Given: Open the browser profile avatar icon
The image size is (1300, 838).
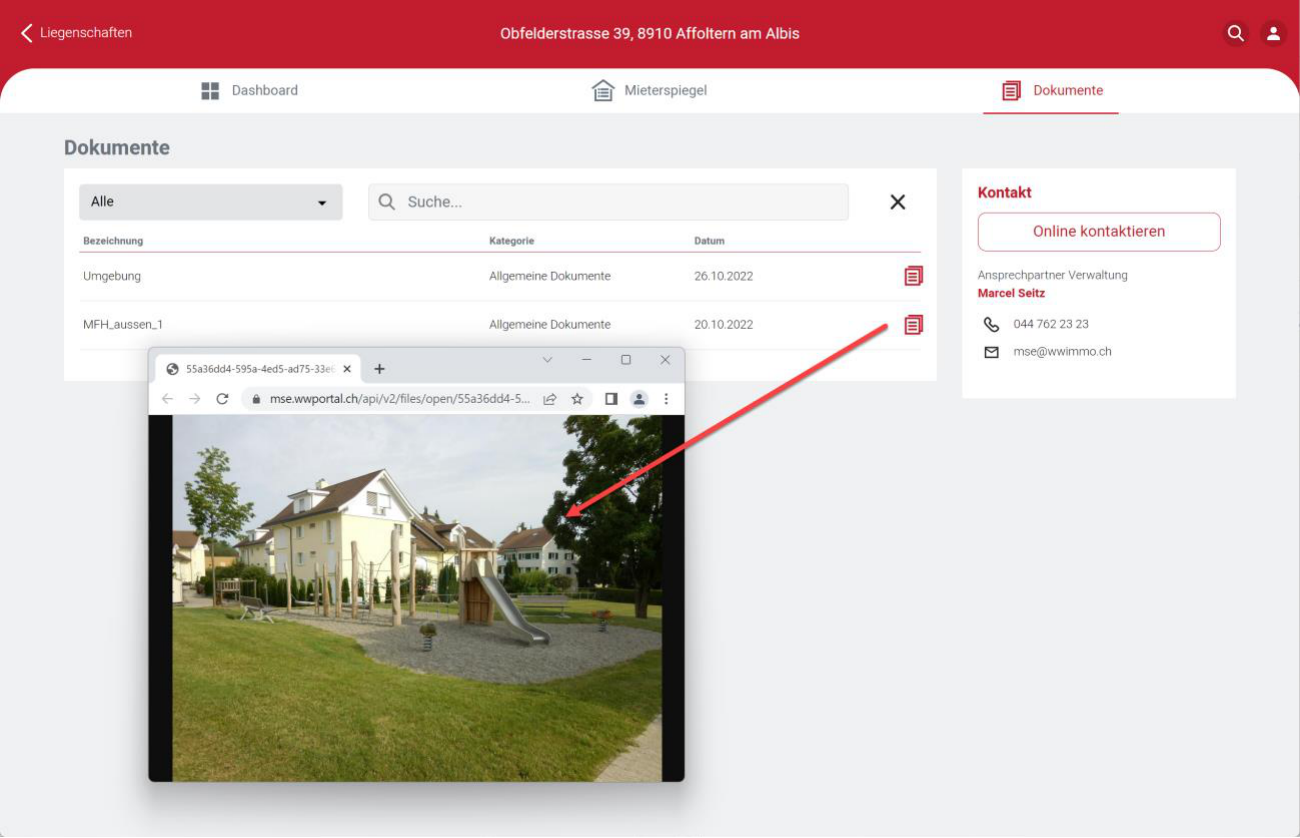Looking at the screenshot, I should pyautogui.click(x=639, y=399).
